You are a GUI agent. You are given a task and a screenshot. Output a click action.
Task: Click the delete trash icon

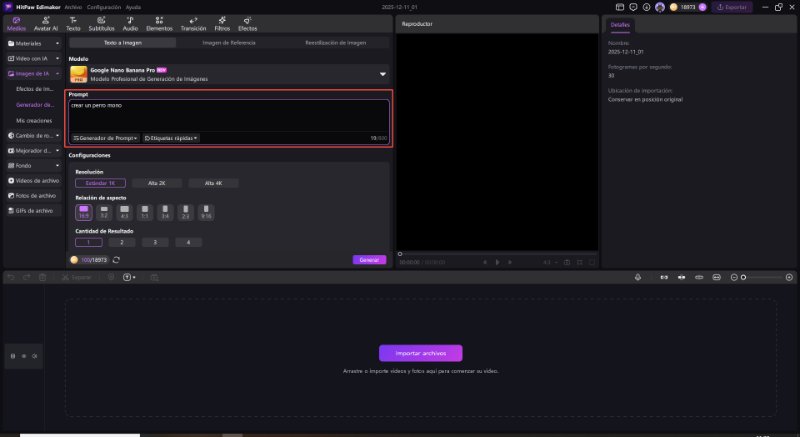(43, 277)
